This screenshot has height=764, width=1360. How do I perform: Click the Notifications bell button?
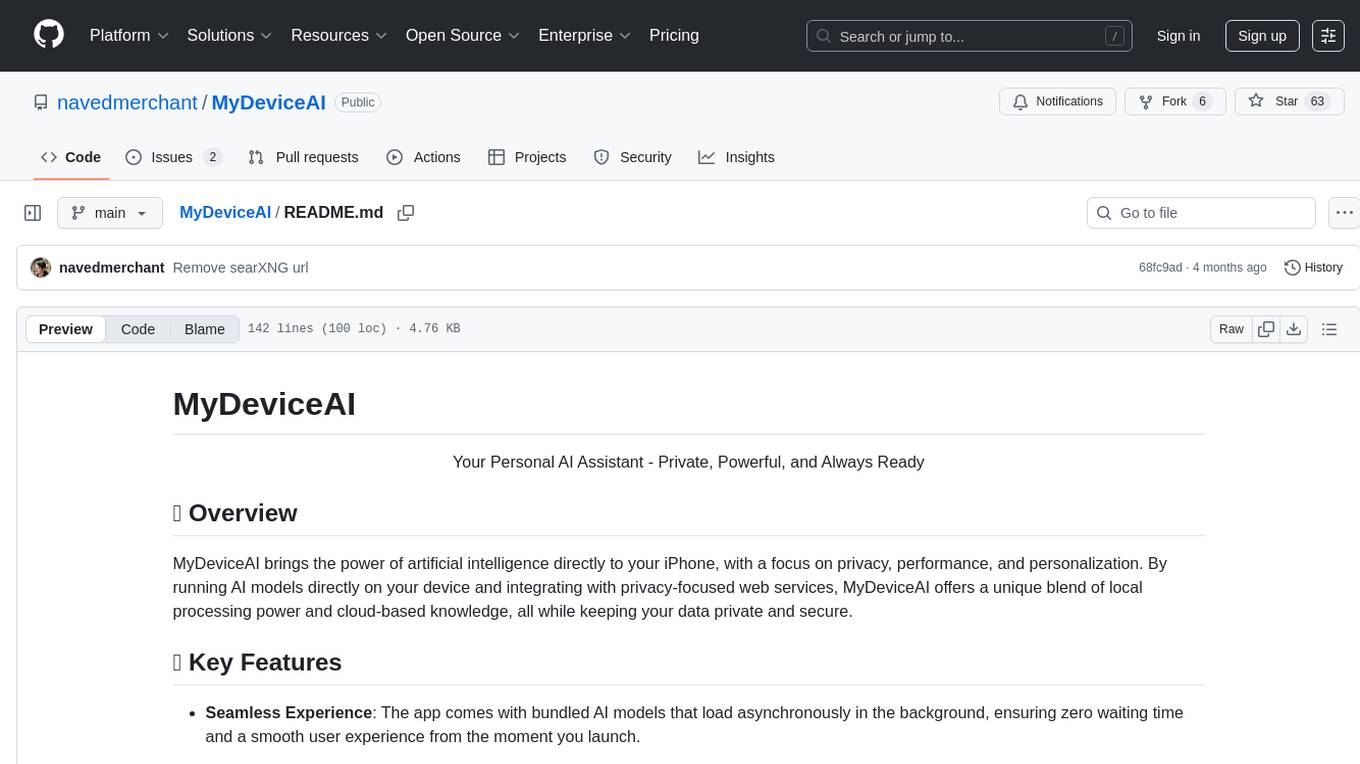(1058, 102)
